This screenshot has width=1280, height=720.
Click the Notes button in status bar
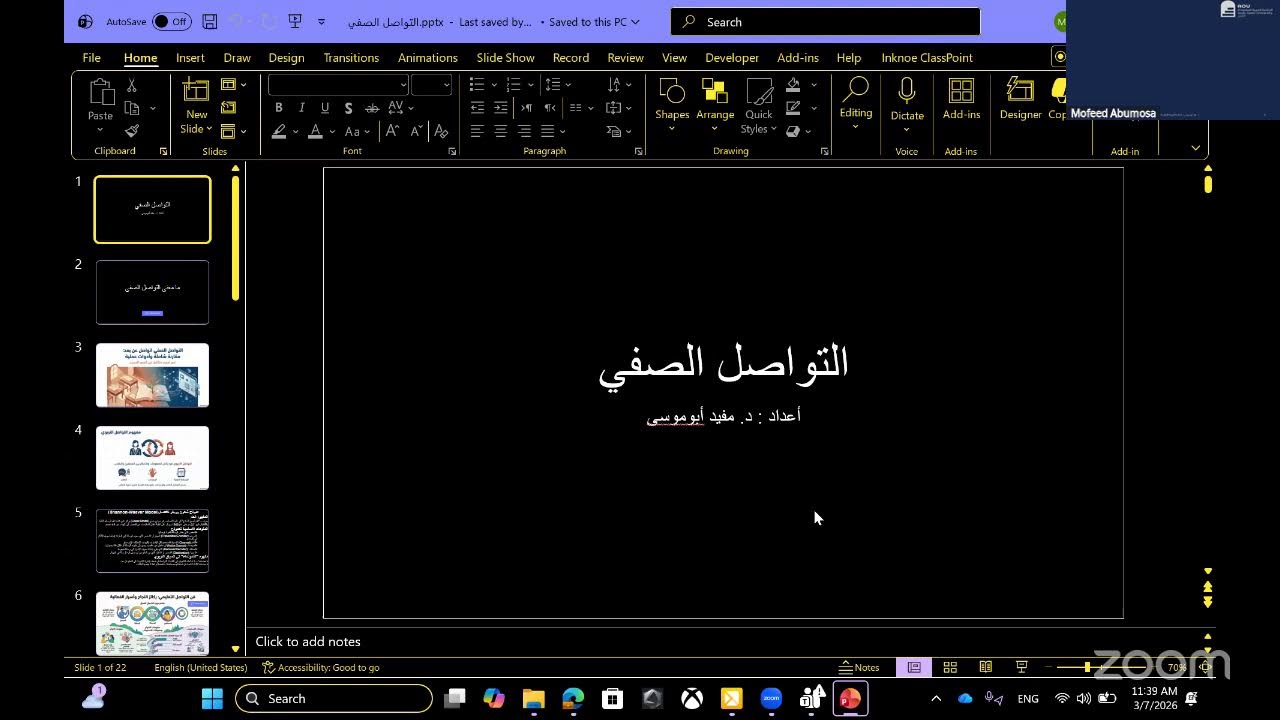[x=859, y=667]
